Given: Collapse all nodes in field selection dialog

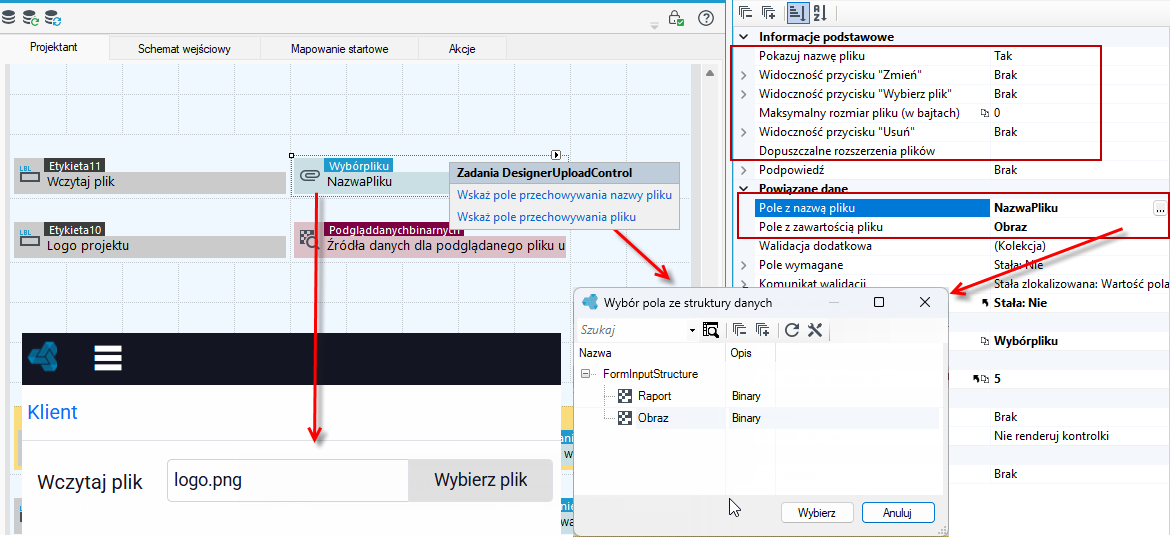Looking at the screenshot, I should pyautogui.click(x=739, y=330).
